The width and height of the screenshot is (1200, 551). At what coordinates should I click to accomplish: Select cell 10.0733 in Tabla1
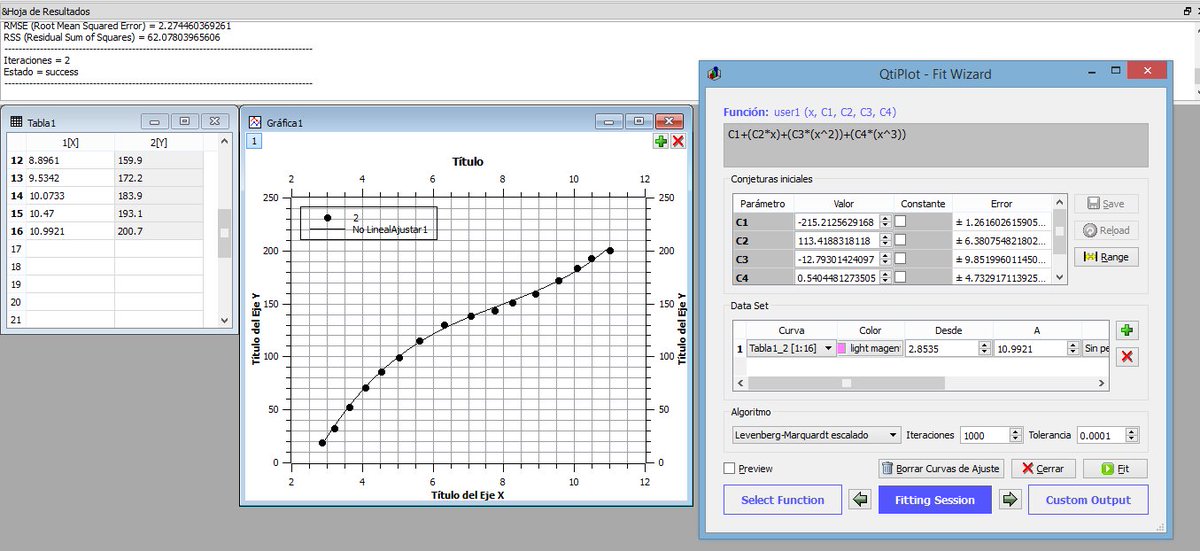coord(70,196)
